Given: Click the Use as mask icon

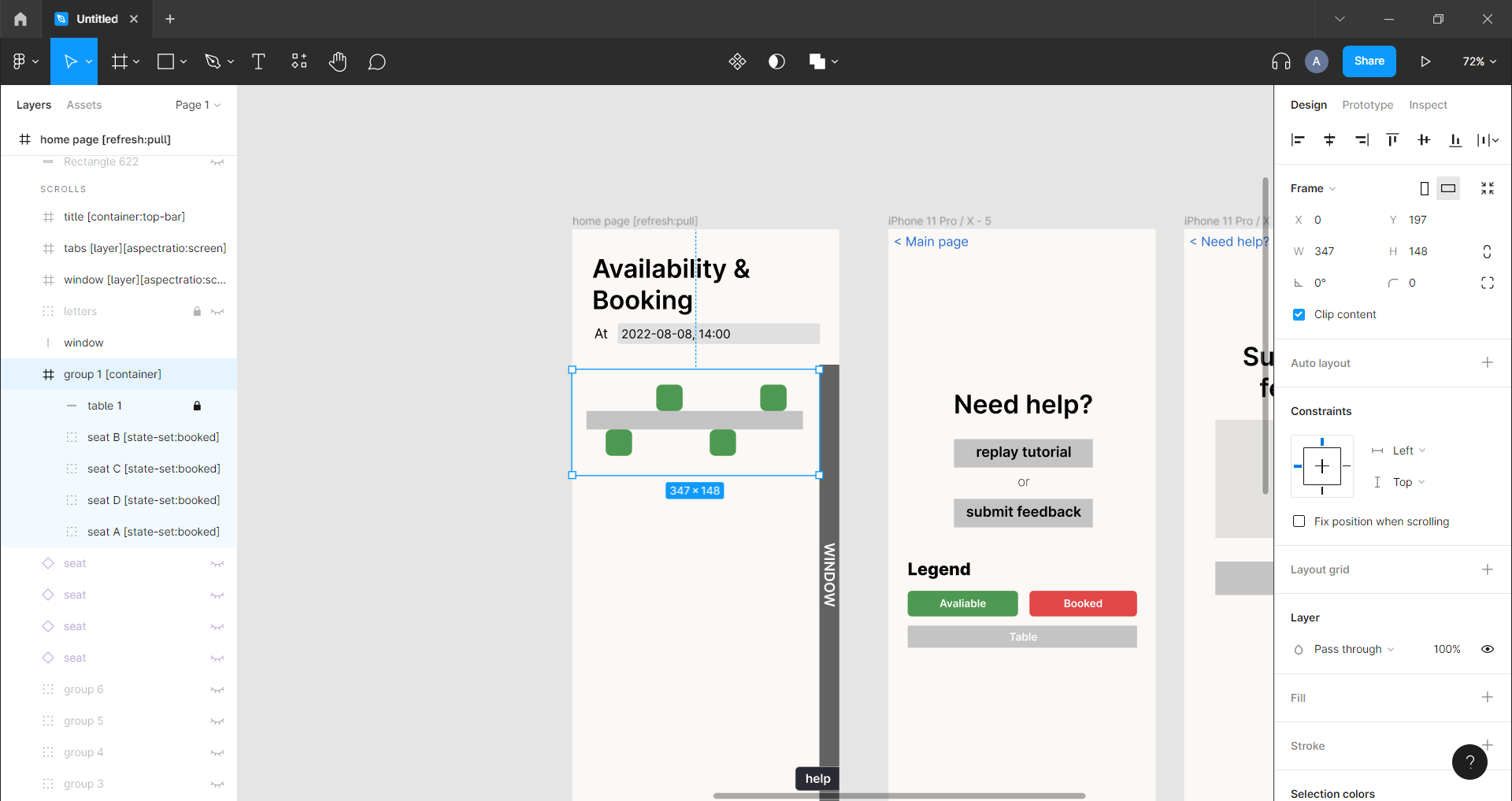Looking at the screenshot, I should coord(776,61).
